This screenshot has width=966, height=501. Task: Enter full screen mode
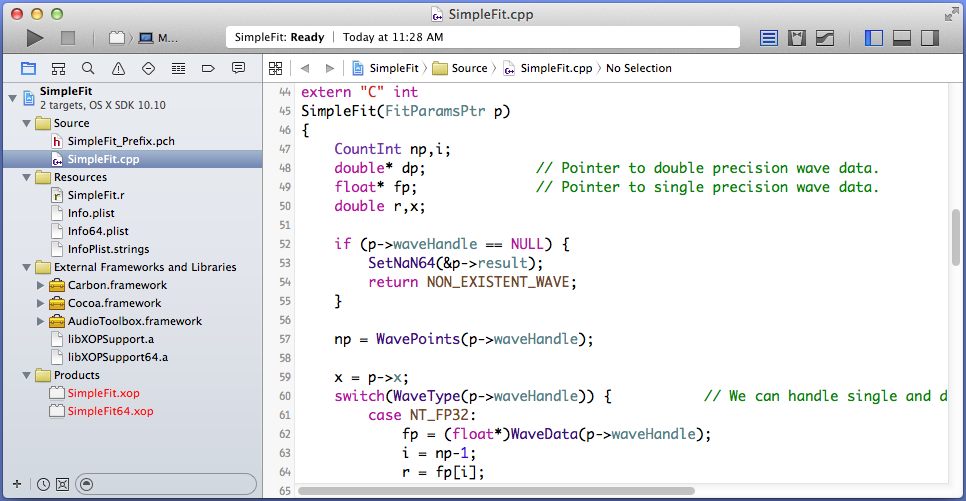tap(951, 14)
